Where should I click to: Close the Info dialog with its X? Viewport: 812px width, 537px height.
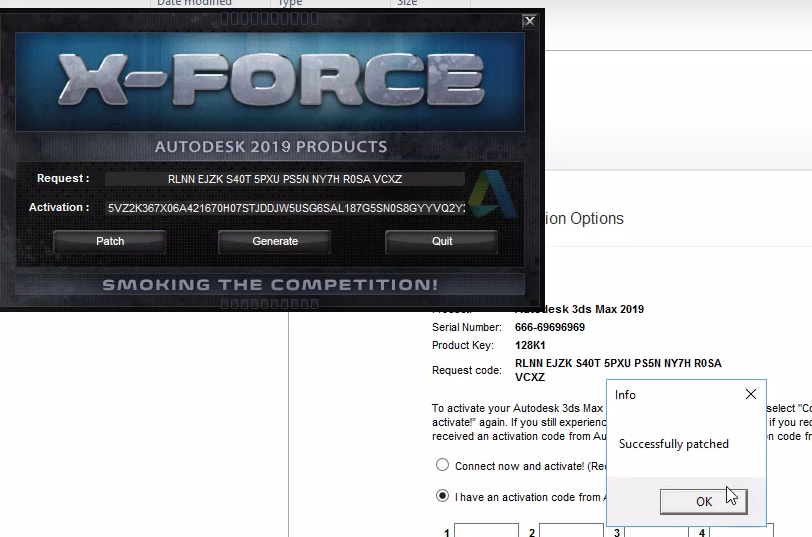tap(751, 395)
